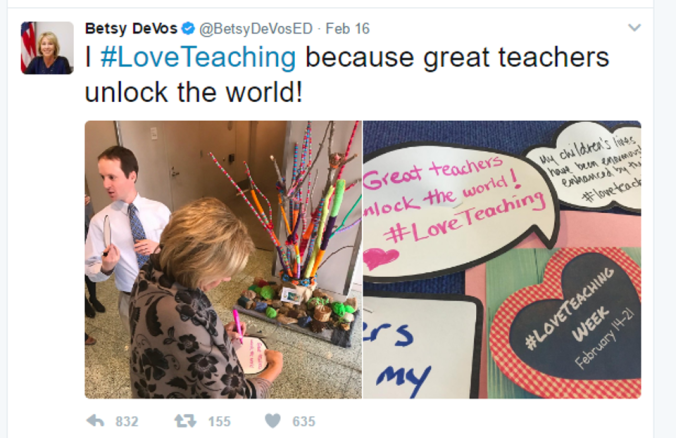Image resolution: width=676 pixels, height=438 pixels.
Task: Click the retweet icon
Action: point(185,421)
